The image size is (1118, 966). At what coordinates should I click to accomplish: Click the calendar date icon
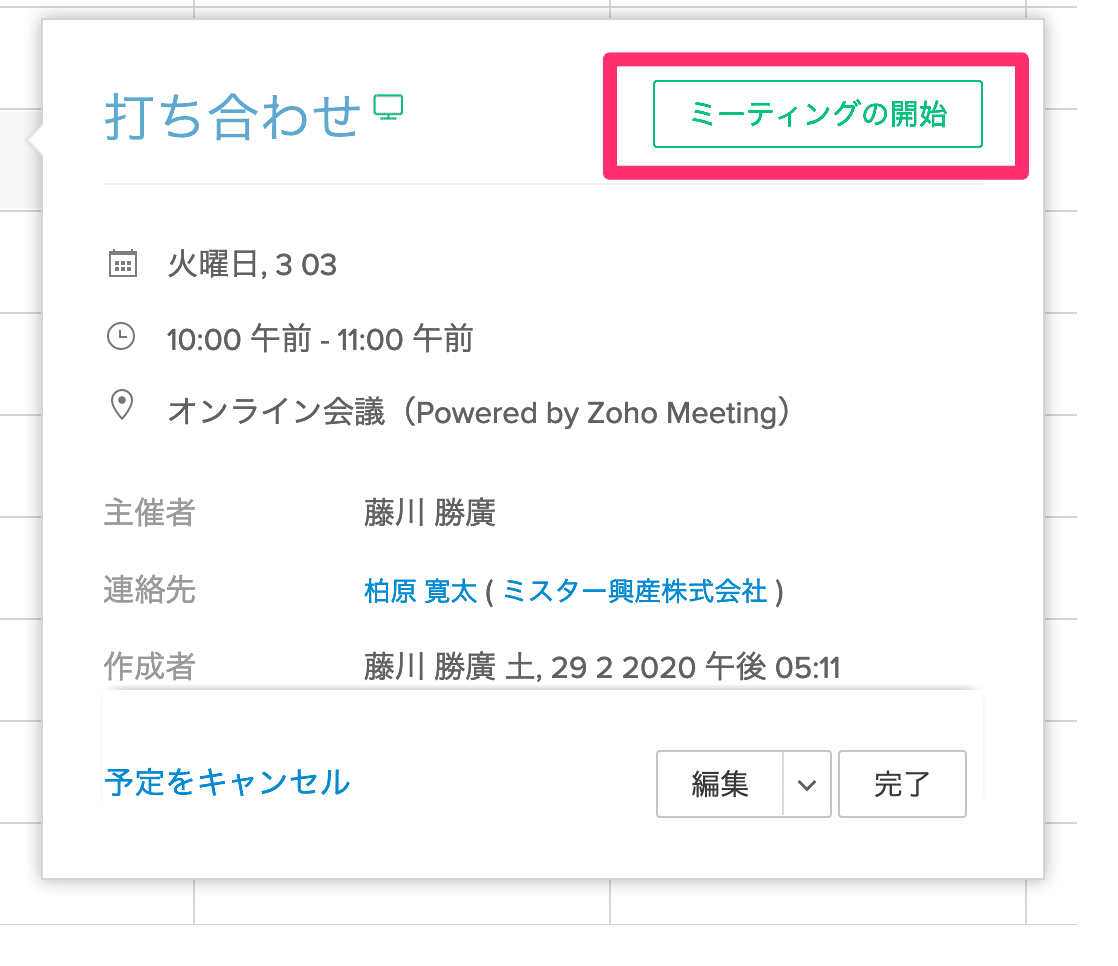pos(123,263)
